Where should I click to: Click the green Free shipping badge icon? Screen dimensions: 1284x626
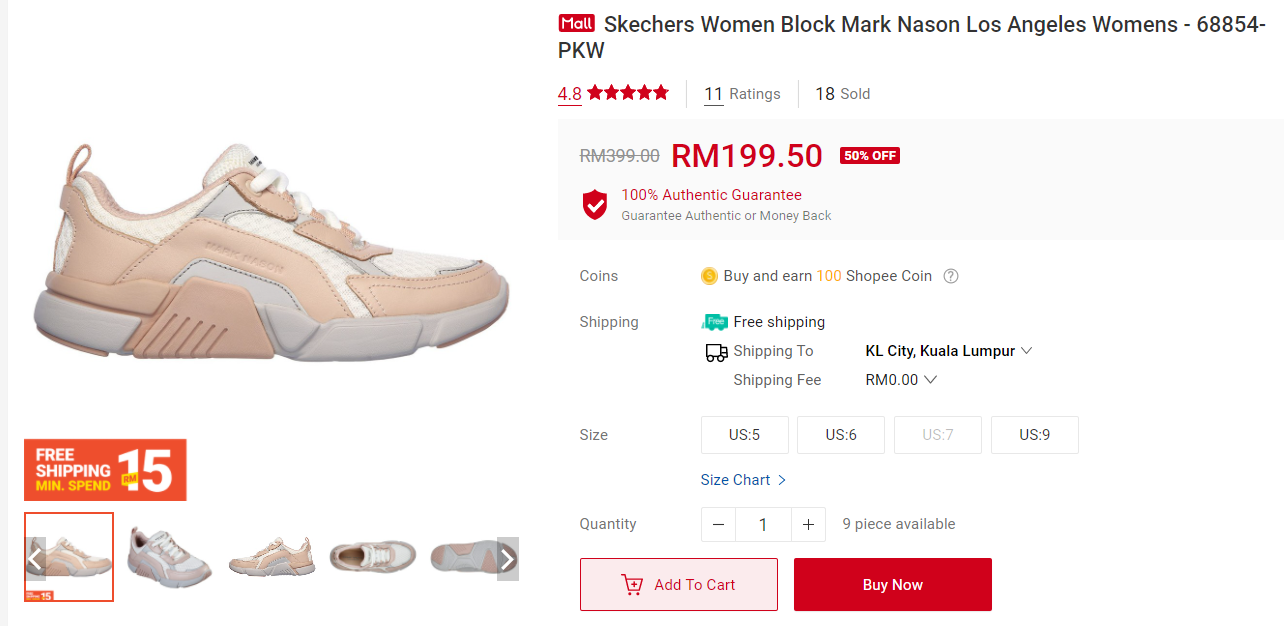coord(715,322)
